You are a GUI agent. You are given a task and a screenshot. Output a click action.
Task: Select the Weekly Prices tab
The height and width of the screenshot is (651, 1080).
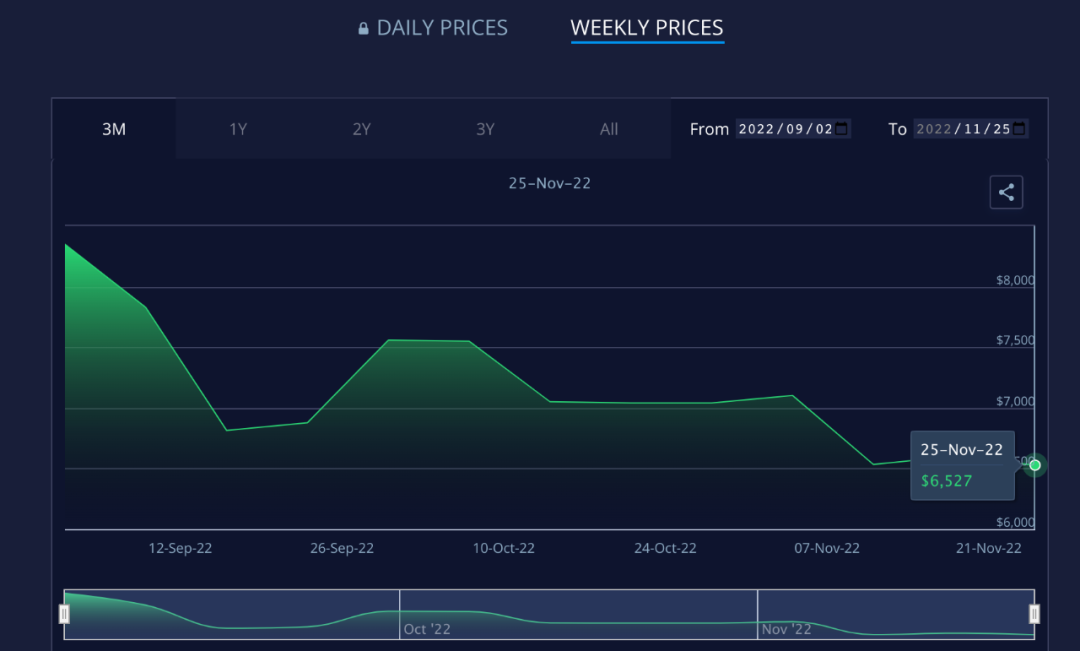646,28
